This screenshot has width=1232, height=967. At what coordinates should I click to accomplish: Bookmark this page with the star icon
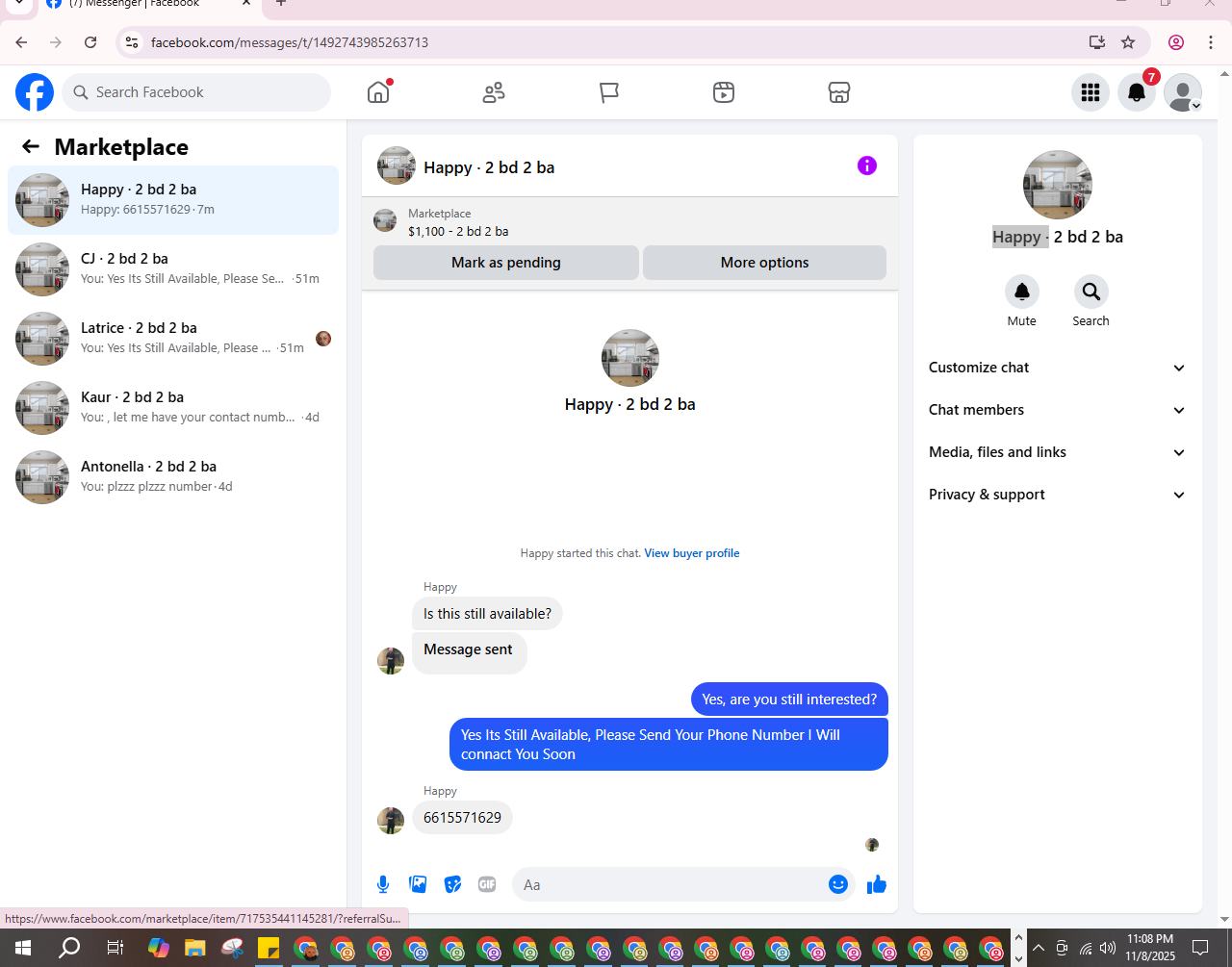tap(1128, 42)
